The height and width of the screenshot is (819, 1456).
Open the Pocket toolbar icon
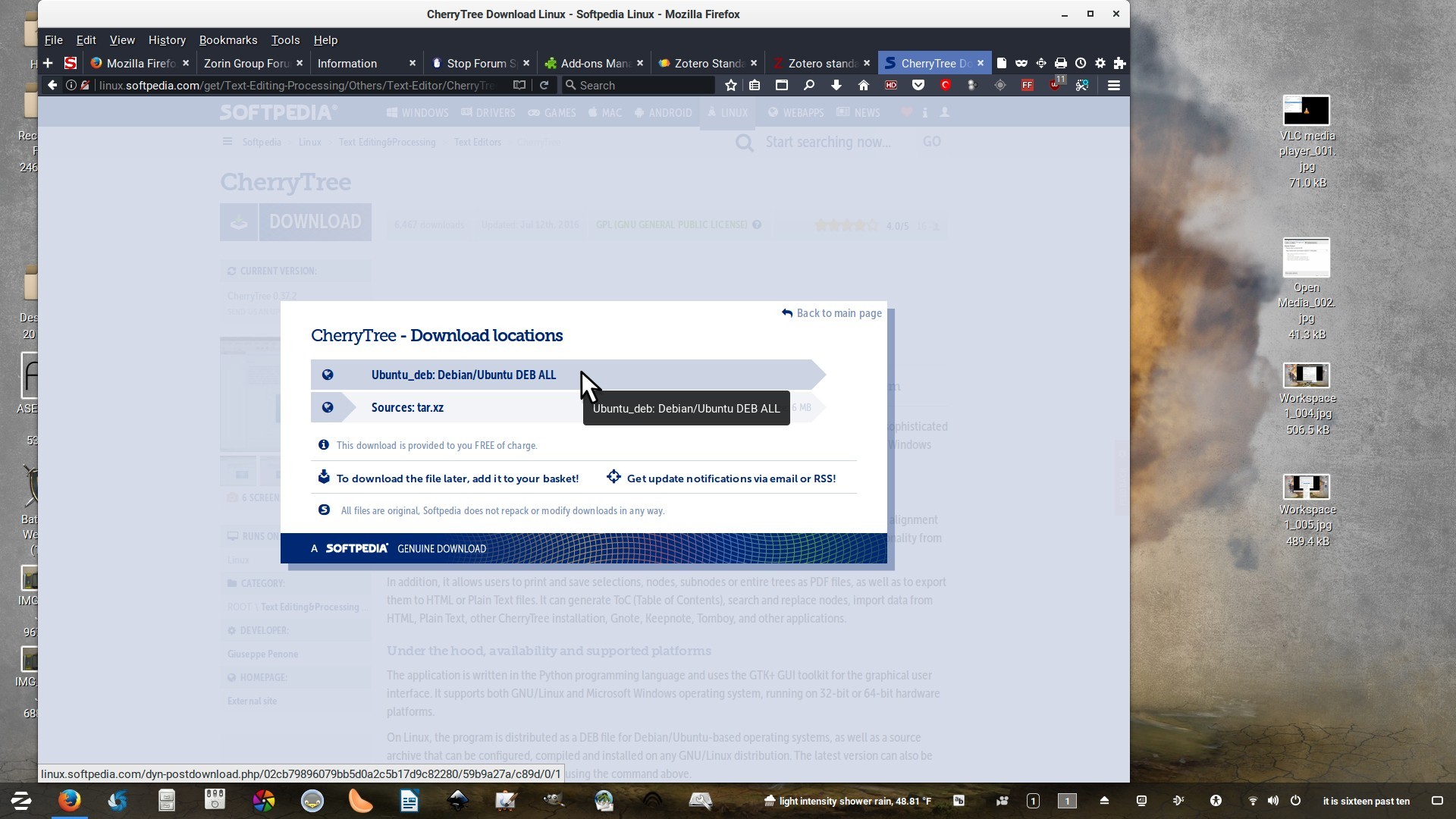(918, 86)
